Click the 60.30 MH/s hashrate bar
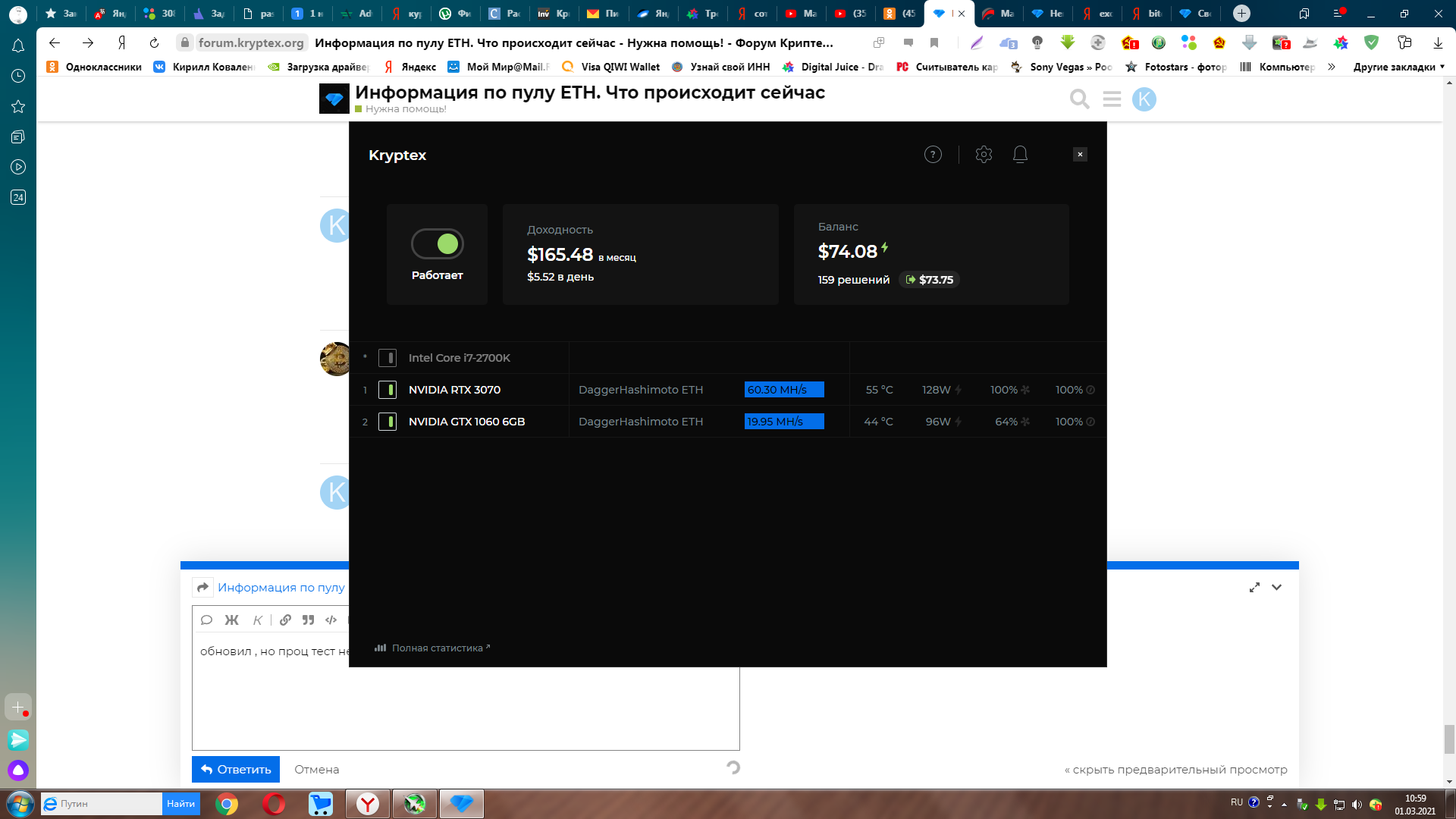1456x819 pixels. coord(784,390)
